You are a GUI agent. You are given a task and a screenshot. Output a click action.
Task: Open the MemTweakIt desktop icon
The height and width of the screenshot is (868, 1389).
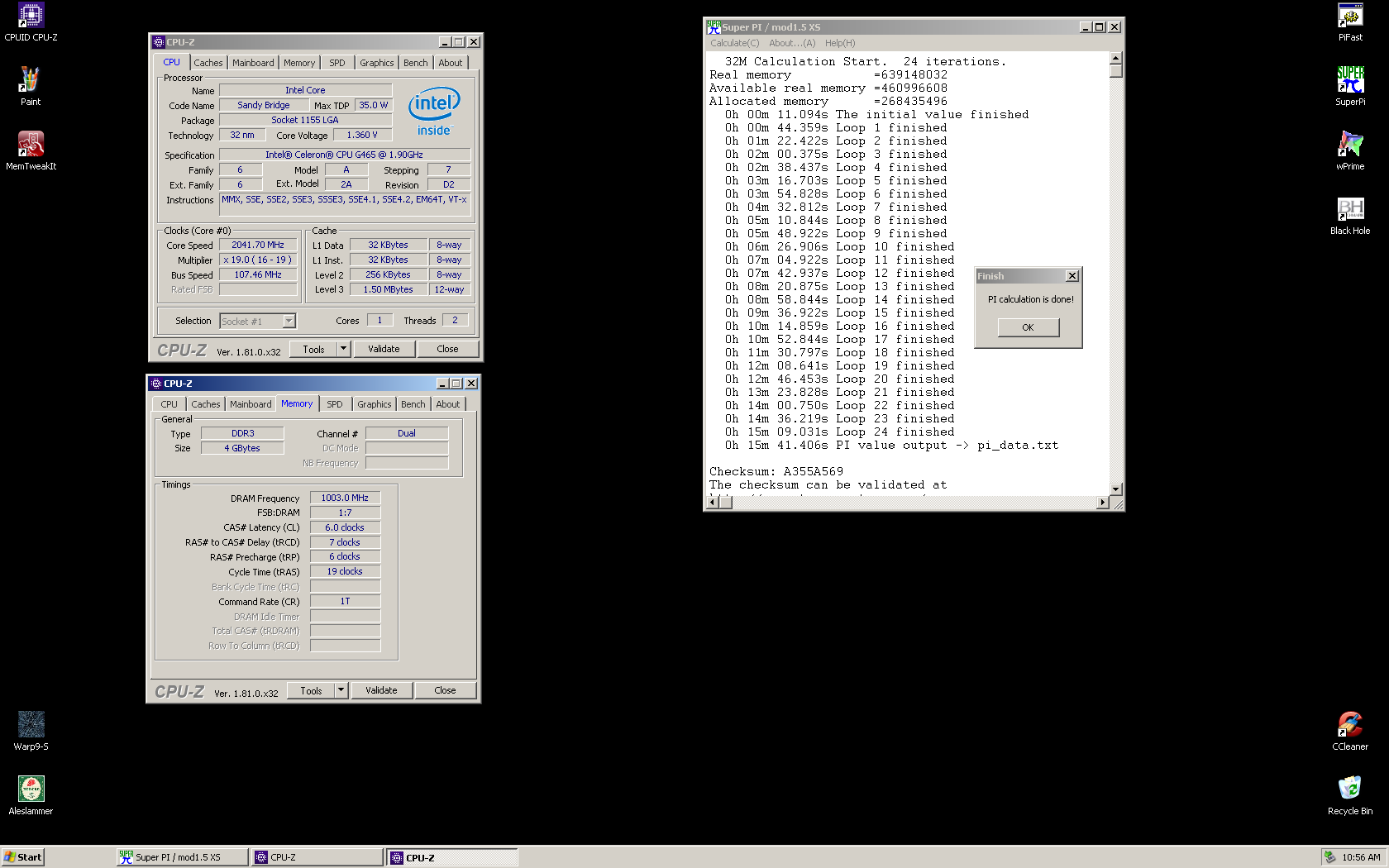click(31, 150)
